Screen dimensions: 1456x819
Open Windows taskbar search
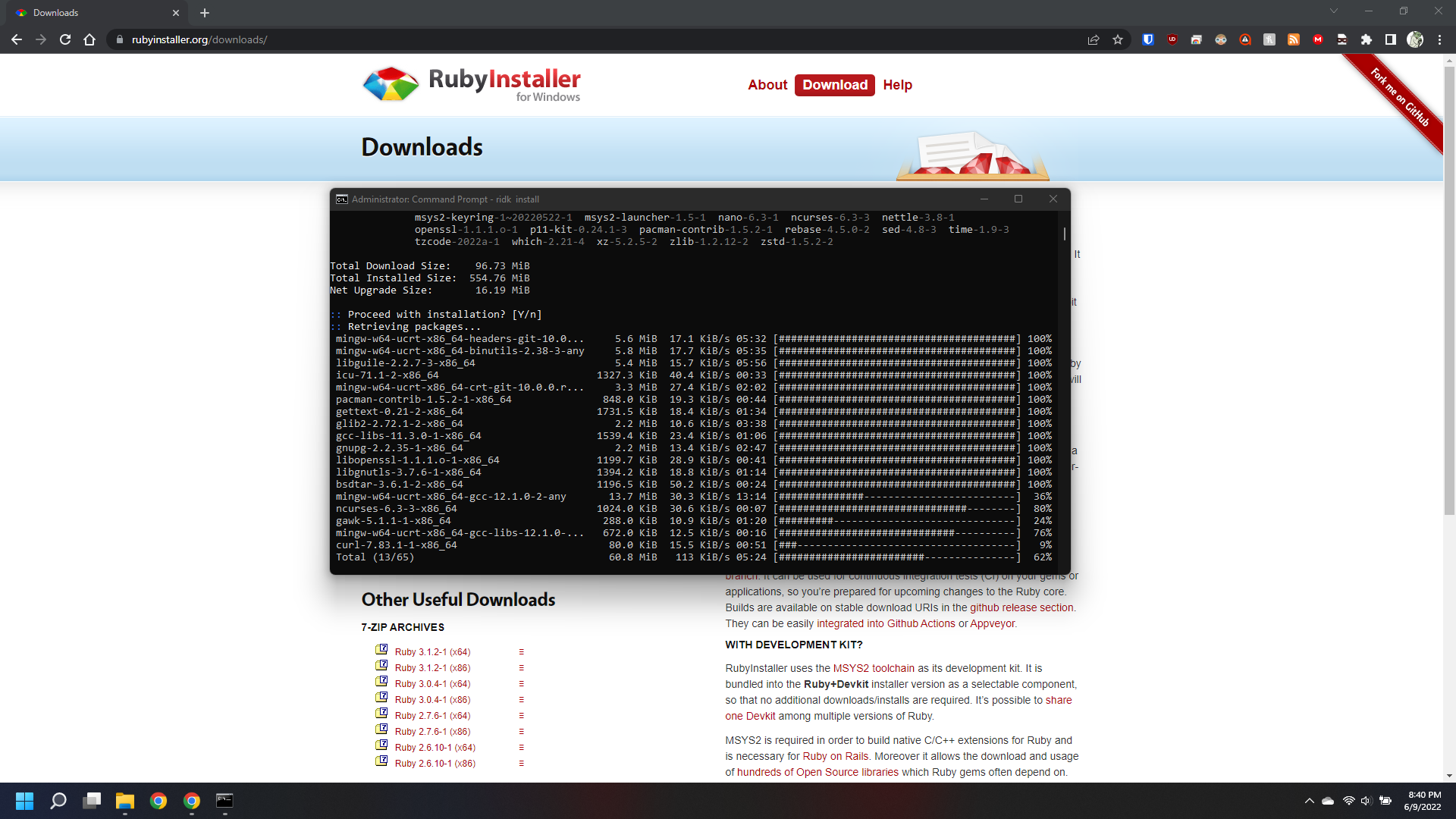58,801
